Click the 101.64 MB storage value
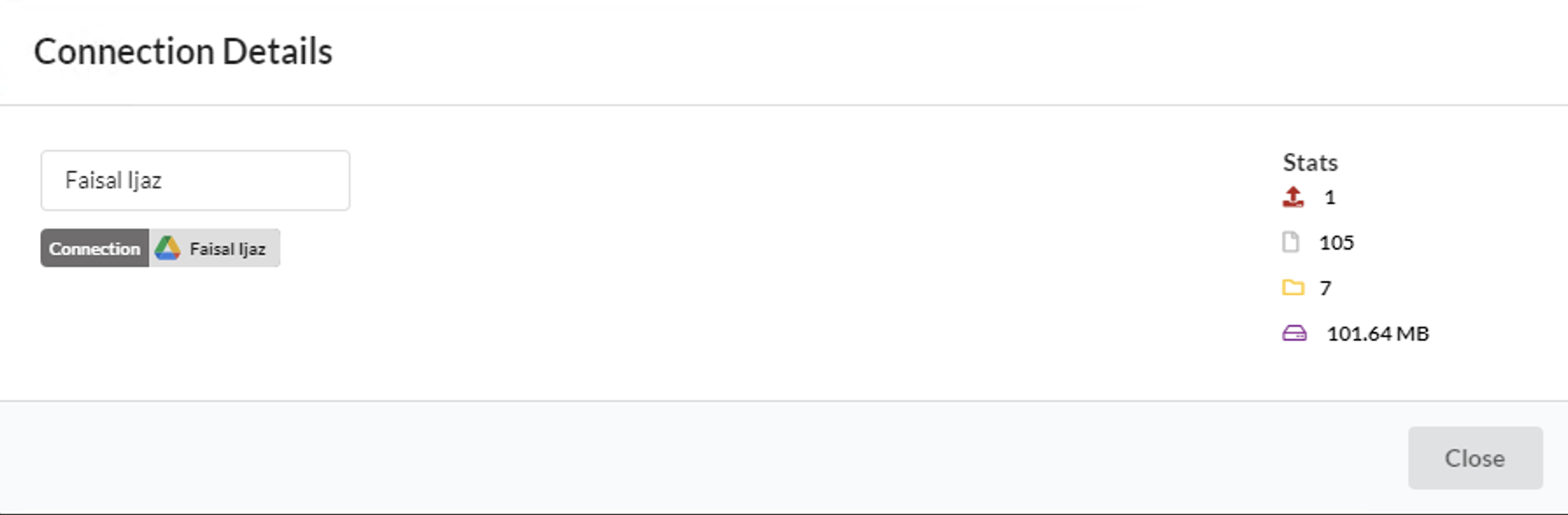 (x=1378, y=334)
